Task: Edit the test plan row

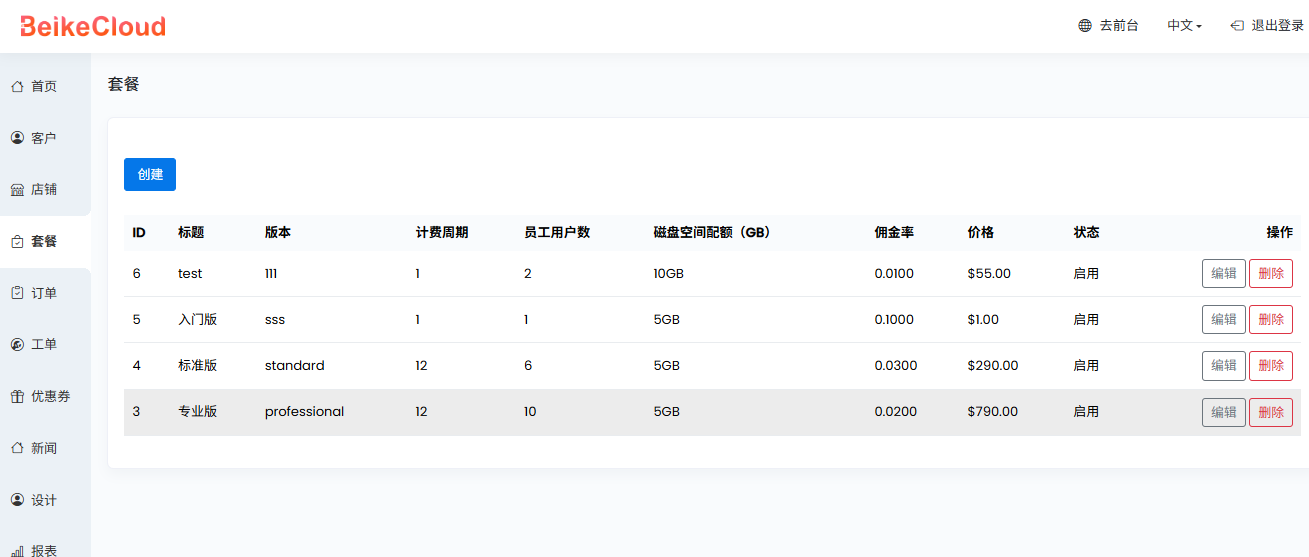Action: pyautogui.click(x=1224, y=273)
